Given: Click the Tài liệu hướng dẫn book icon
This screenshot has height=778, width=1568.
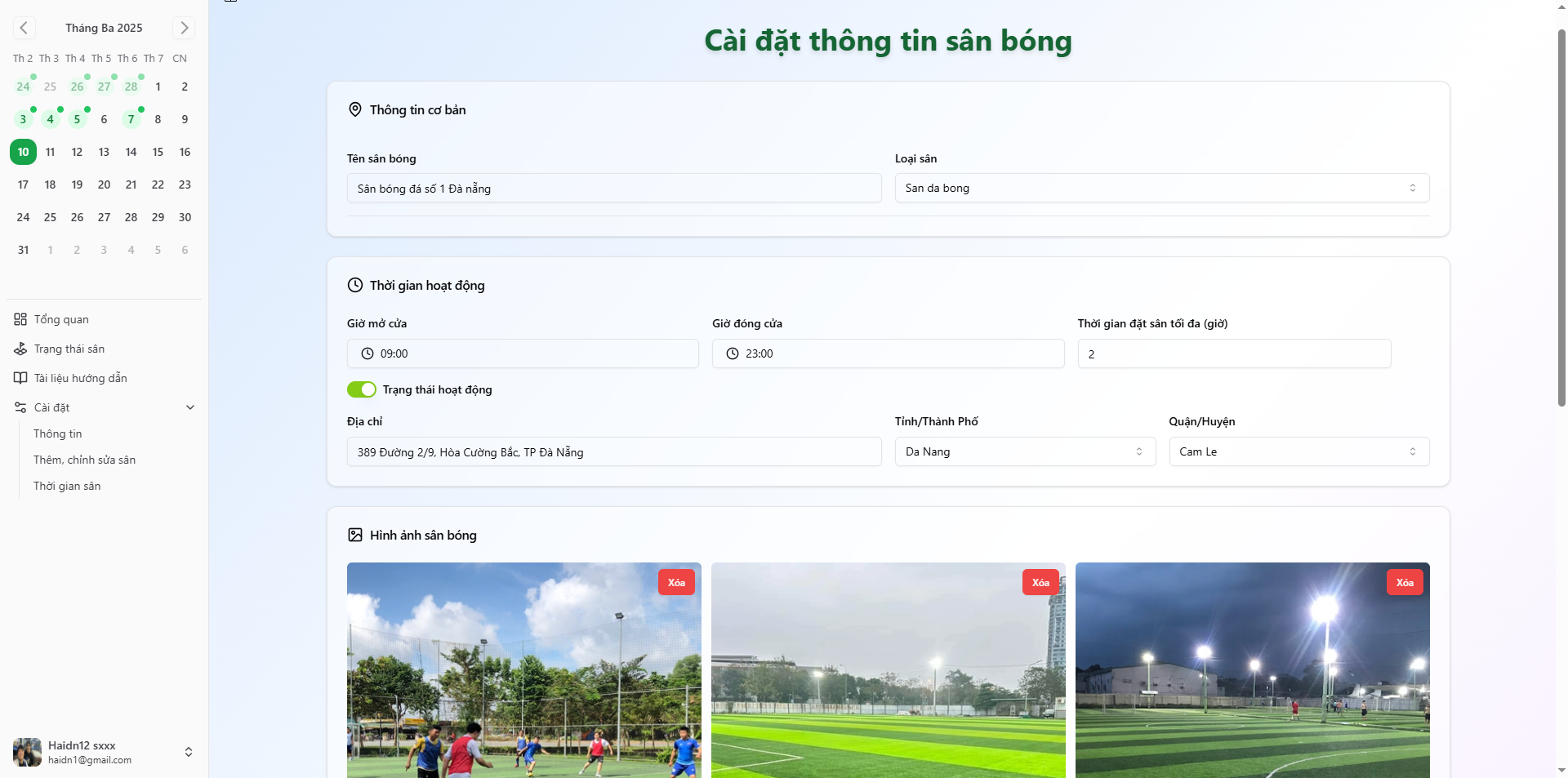Looking at the screenshot, I should (20, 378).
